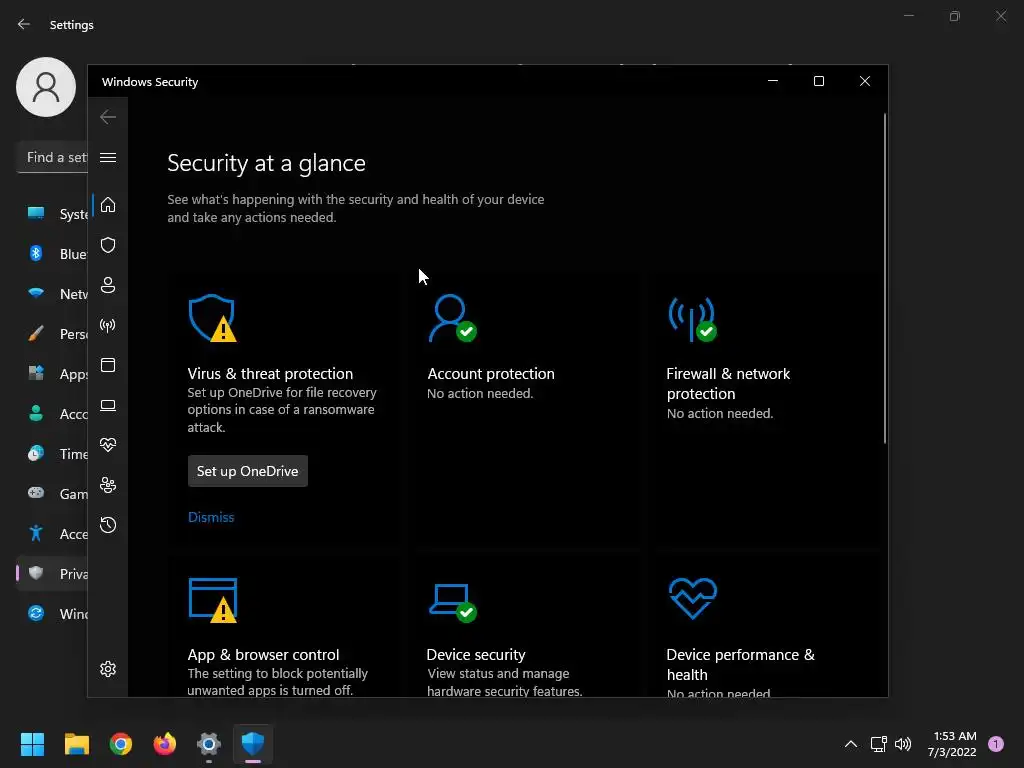Open Windows Security settings gear in sidebar
This screenshot has height=768, width=1024.
click(108, 669)
